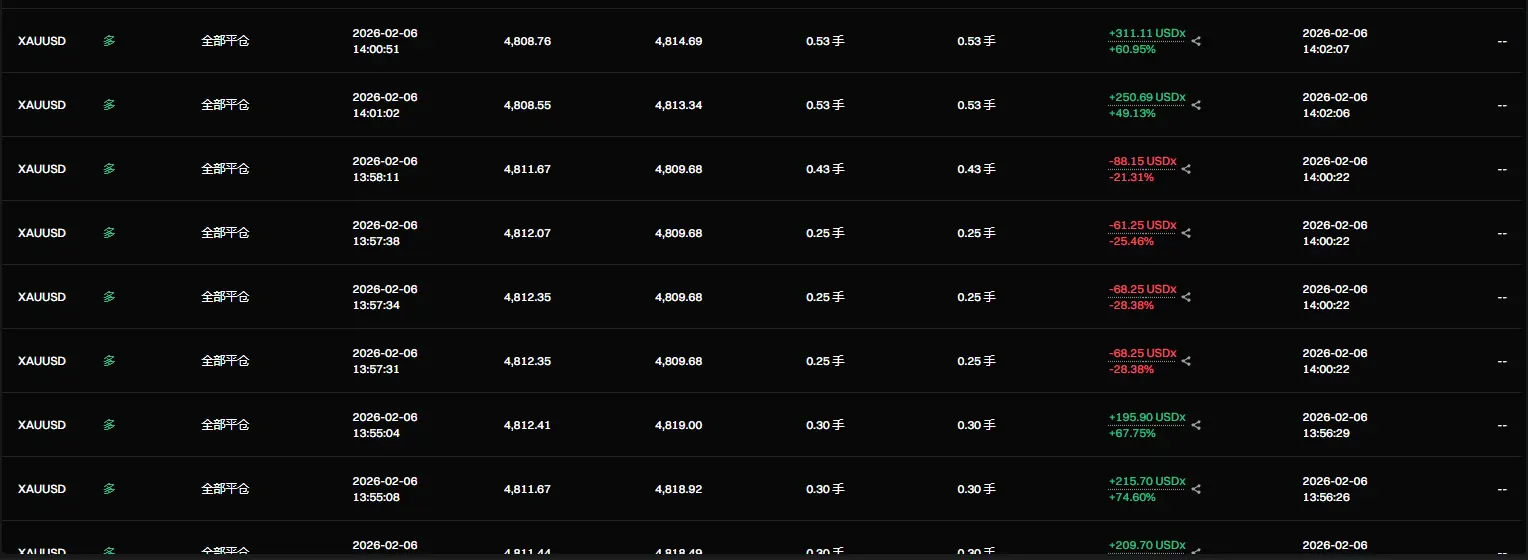Share the trade opened at 13:57:31
Screen dimensions: 1528x560
click(1187, 361)
